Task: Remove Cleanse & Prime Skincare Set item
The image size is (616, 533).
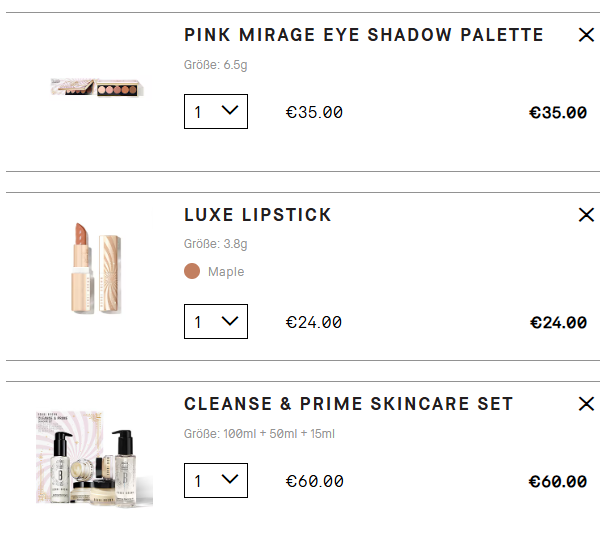Action: [x=586, y=404]
